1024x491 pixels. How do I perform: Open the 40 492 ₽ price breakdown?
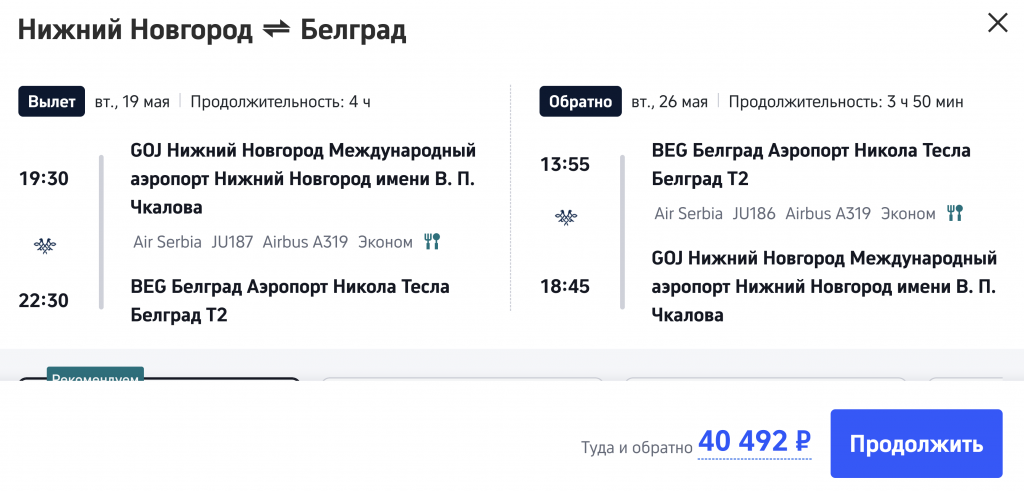[x=754, y=441]
